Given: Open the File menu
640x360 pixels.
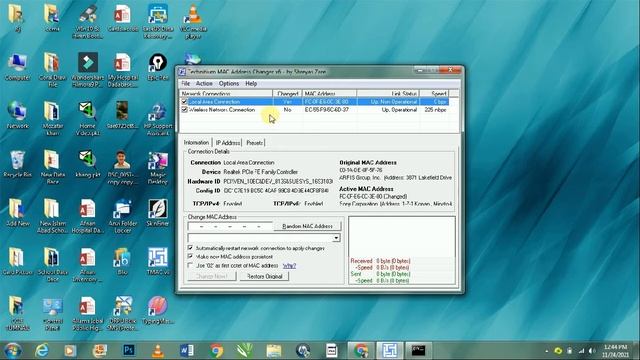Looking at the screenshot, I should tap(186, 83).
